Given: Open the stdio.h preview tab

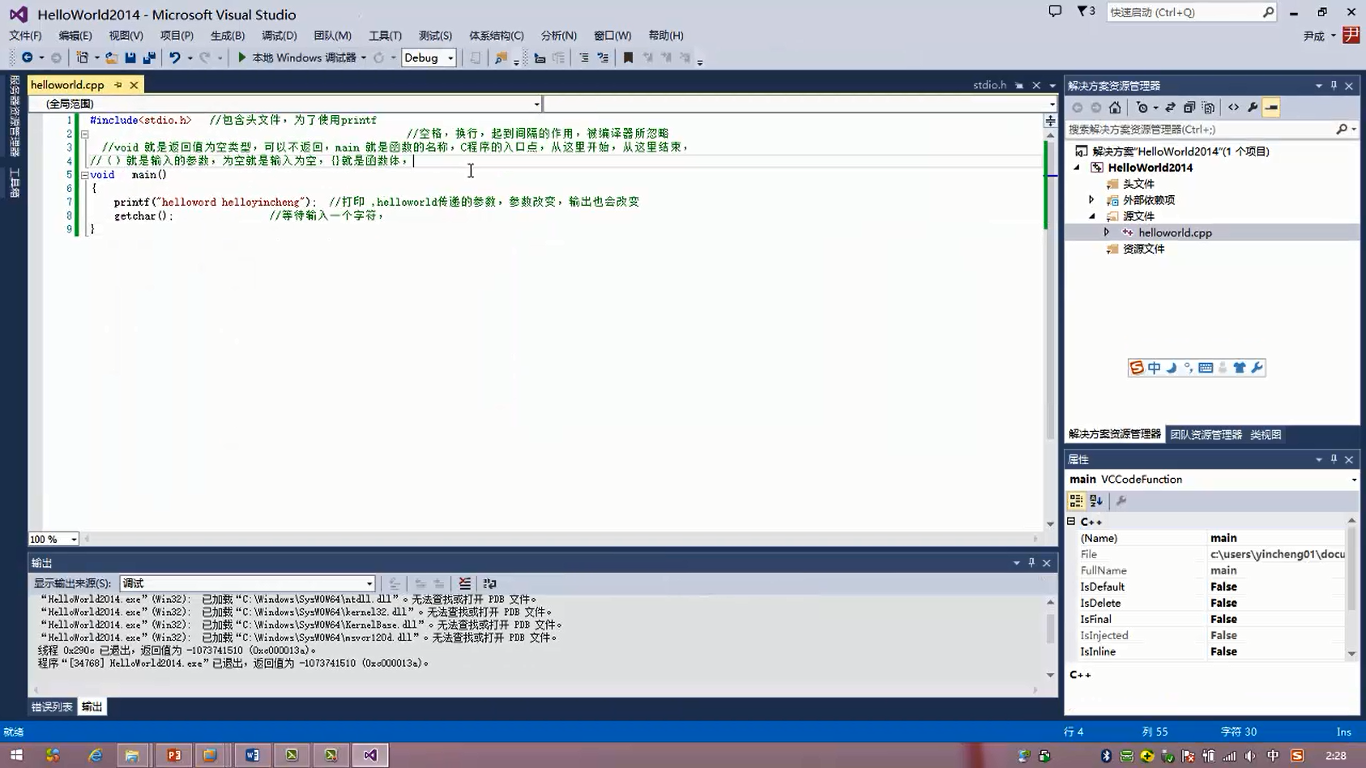Looking at the screenshot, I should pos(990,85).
